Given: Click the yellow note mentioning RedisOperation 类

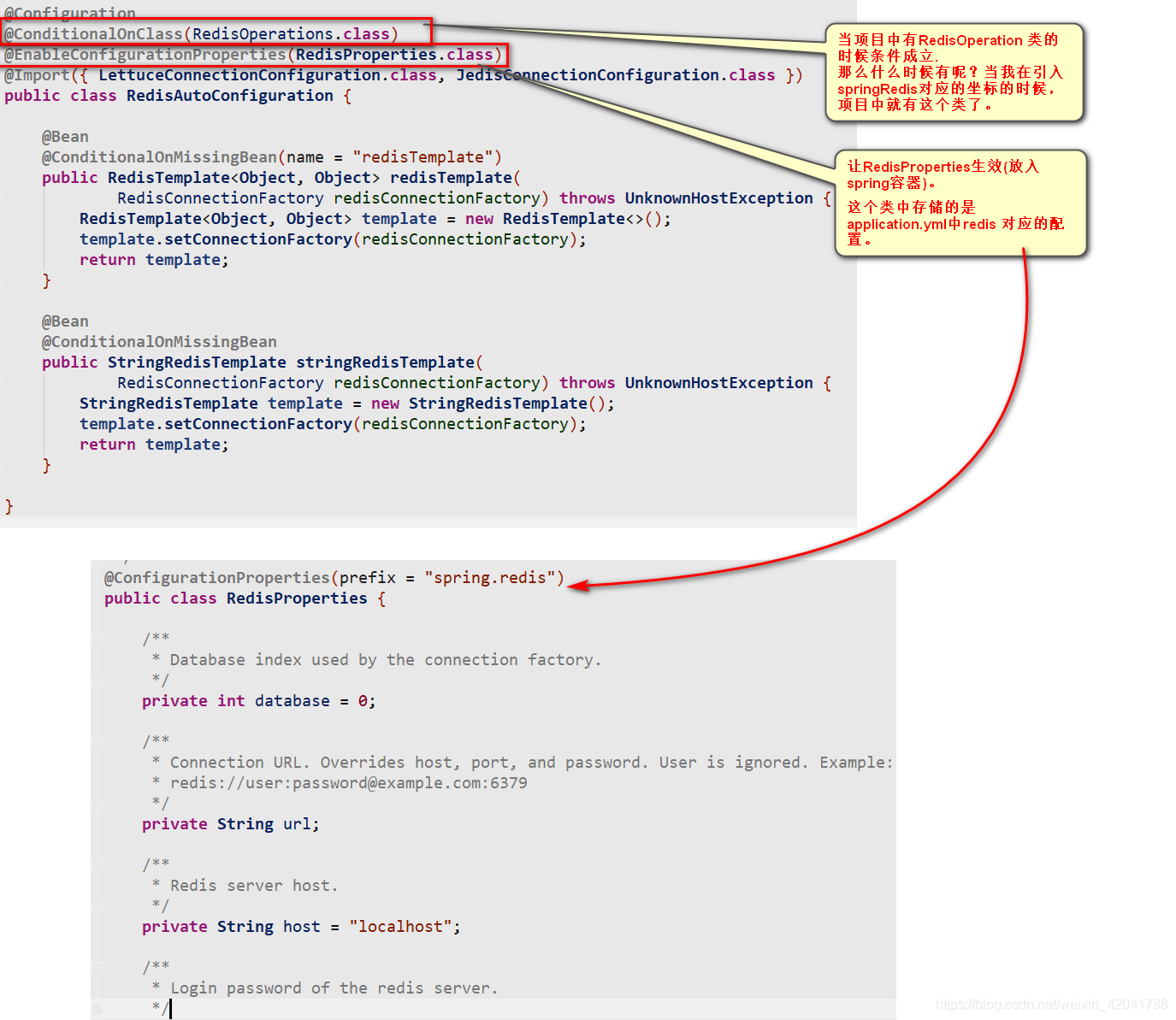Looking at the screenshot, I should tap(954, 72).
